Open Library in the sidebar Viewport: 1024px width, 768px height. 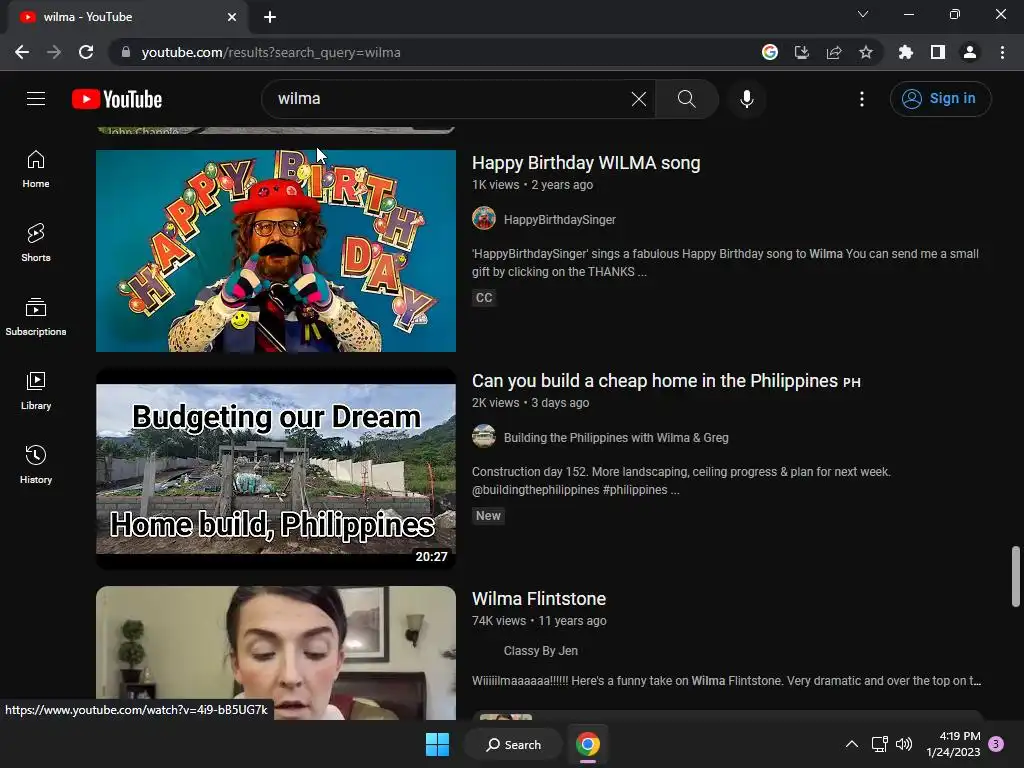point(36,391)
